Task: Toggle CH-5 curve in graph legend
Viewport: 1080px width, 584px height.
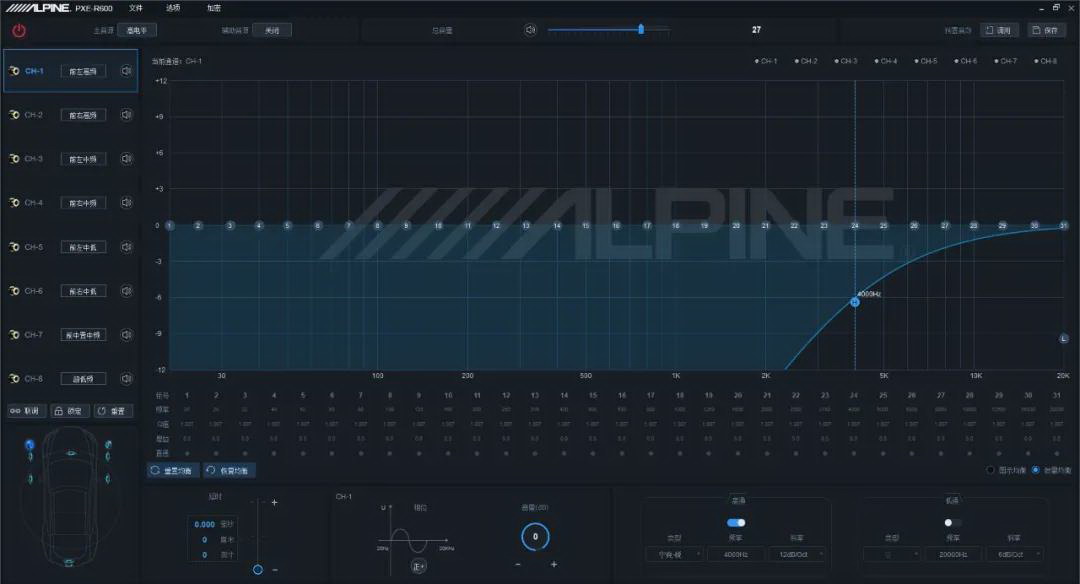Action: 926,61
